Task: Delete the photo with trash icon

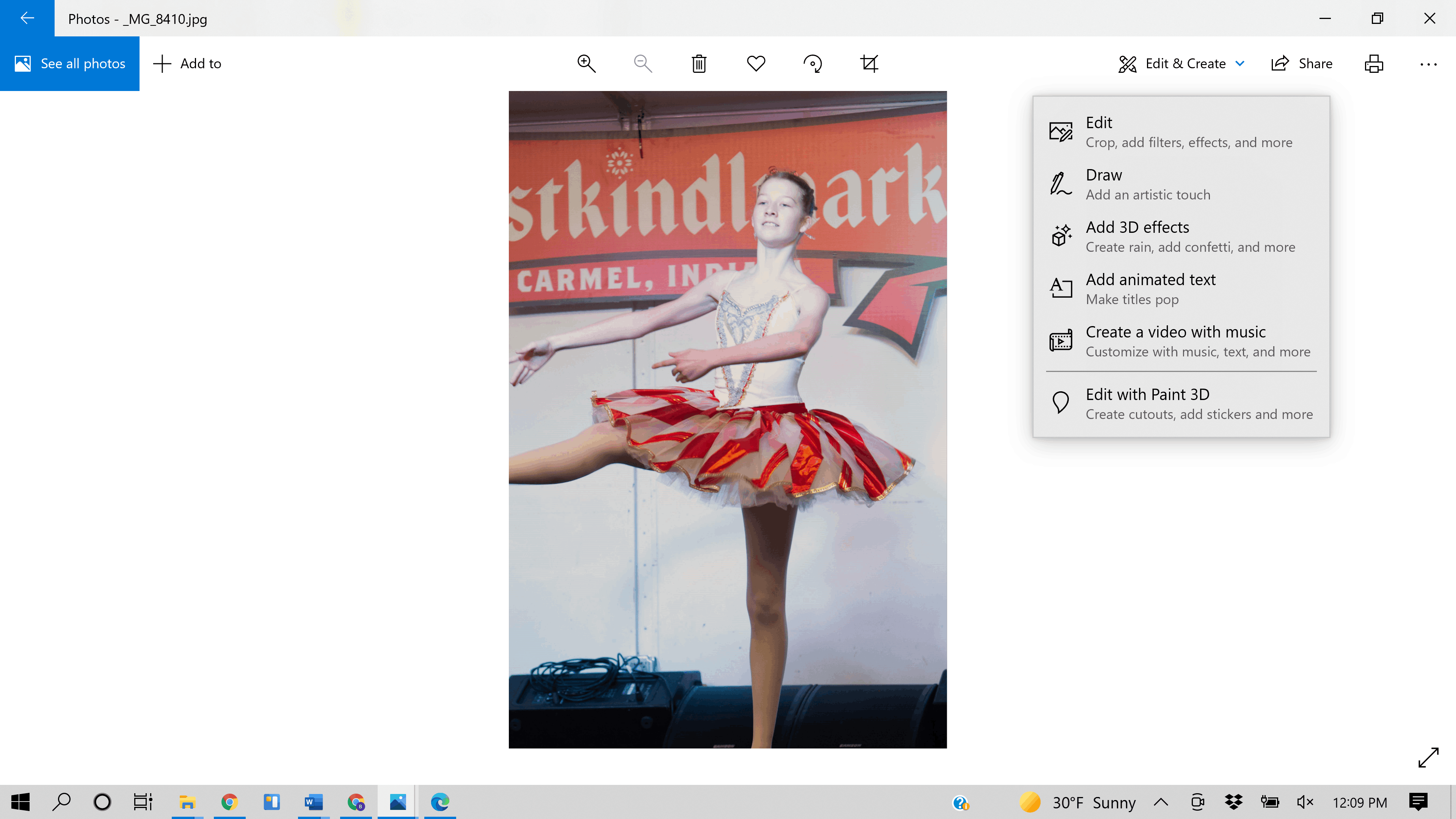Action: [699, 63]
